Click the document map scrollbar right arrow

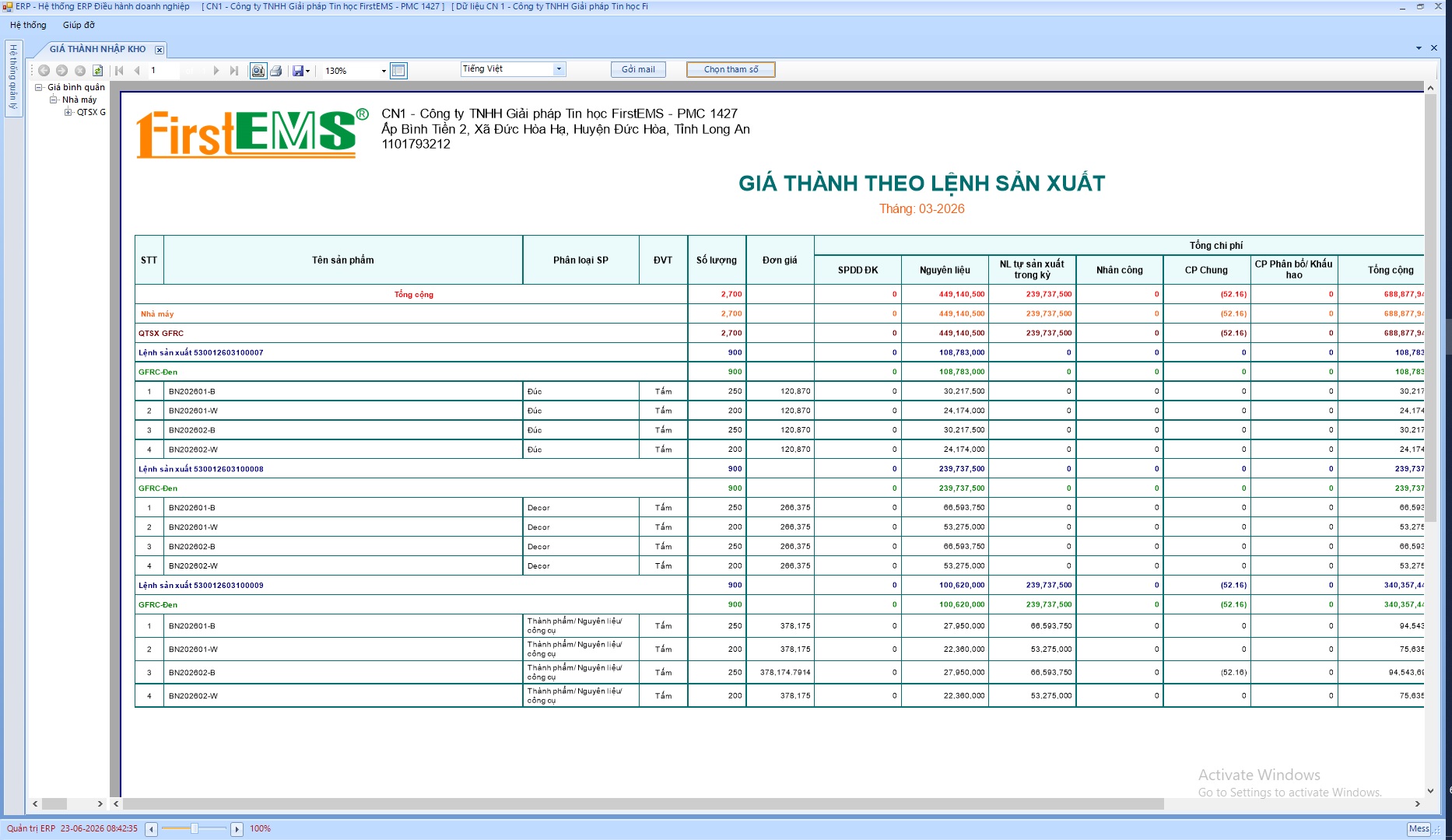coord(100,803)
